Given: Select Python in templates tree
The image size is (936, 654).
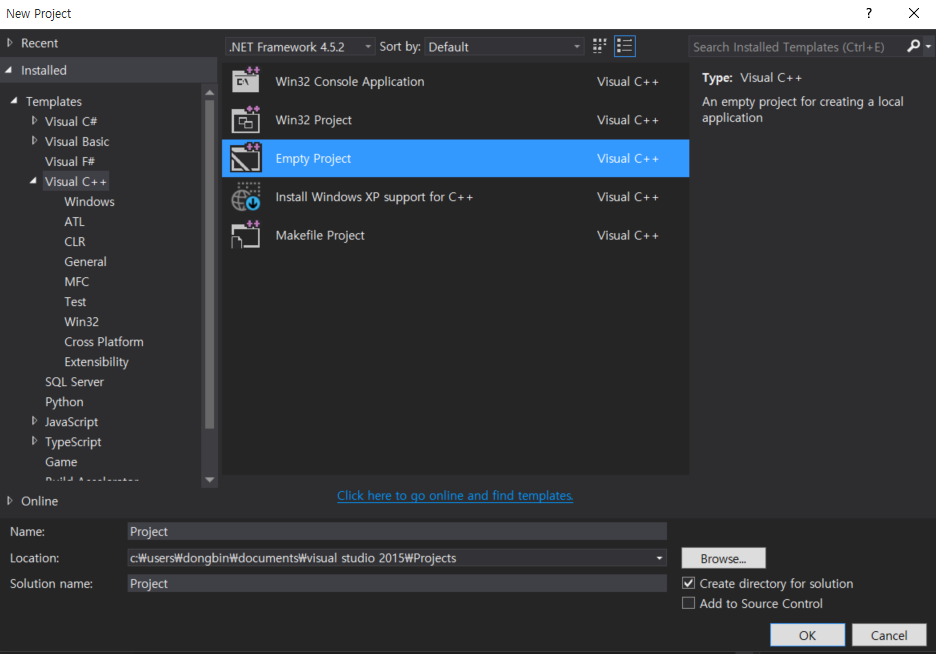Looking at the screenshot, I should pos(64,402).
